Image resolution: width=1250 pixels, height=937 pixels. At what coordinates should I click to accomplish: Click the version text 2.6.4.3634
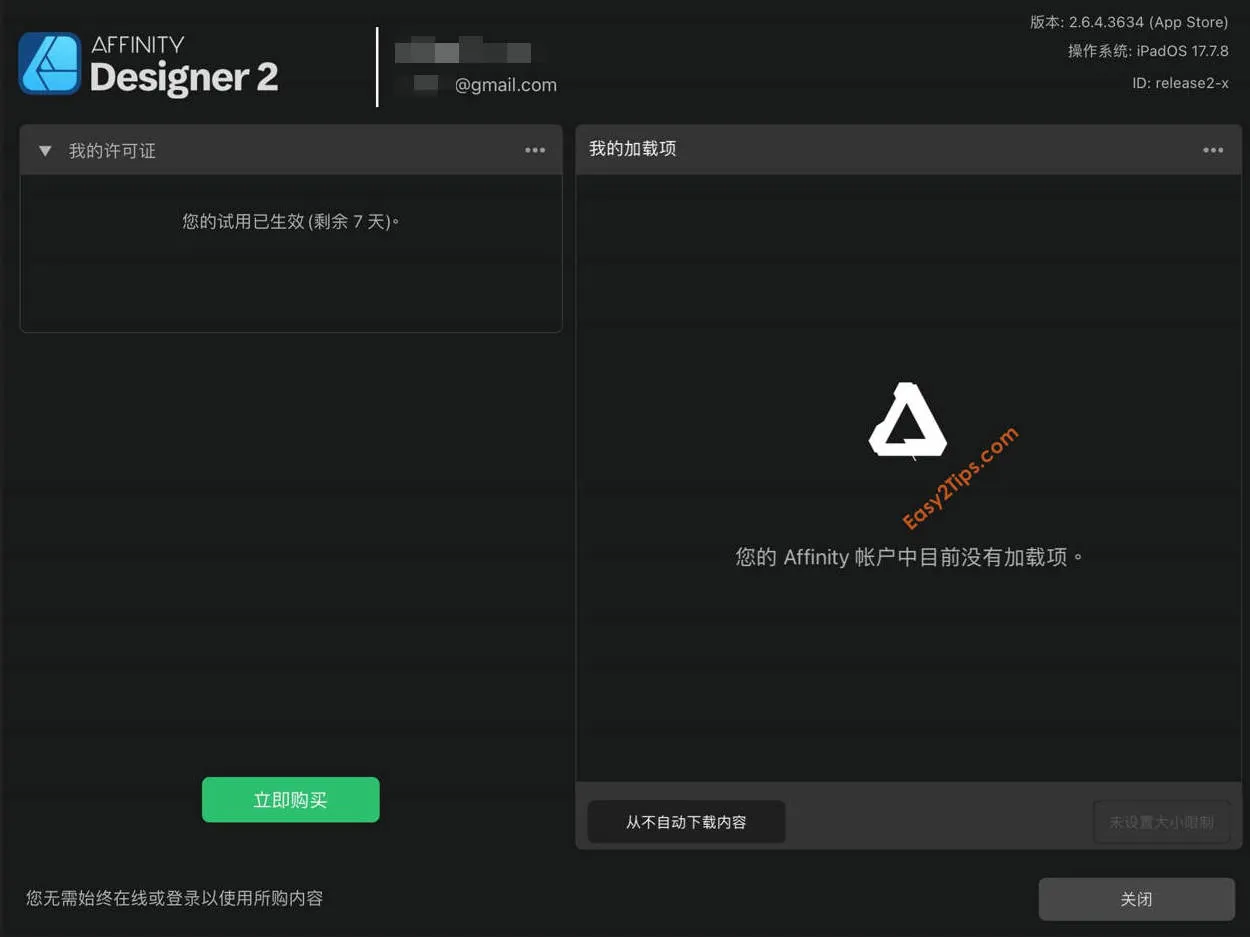tap(1129, 22)
